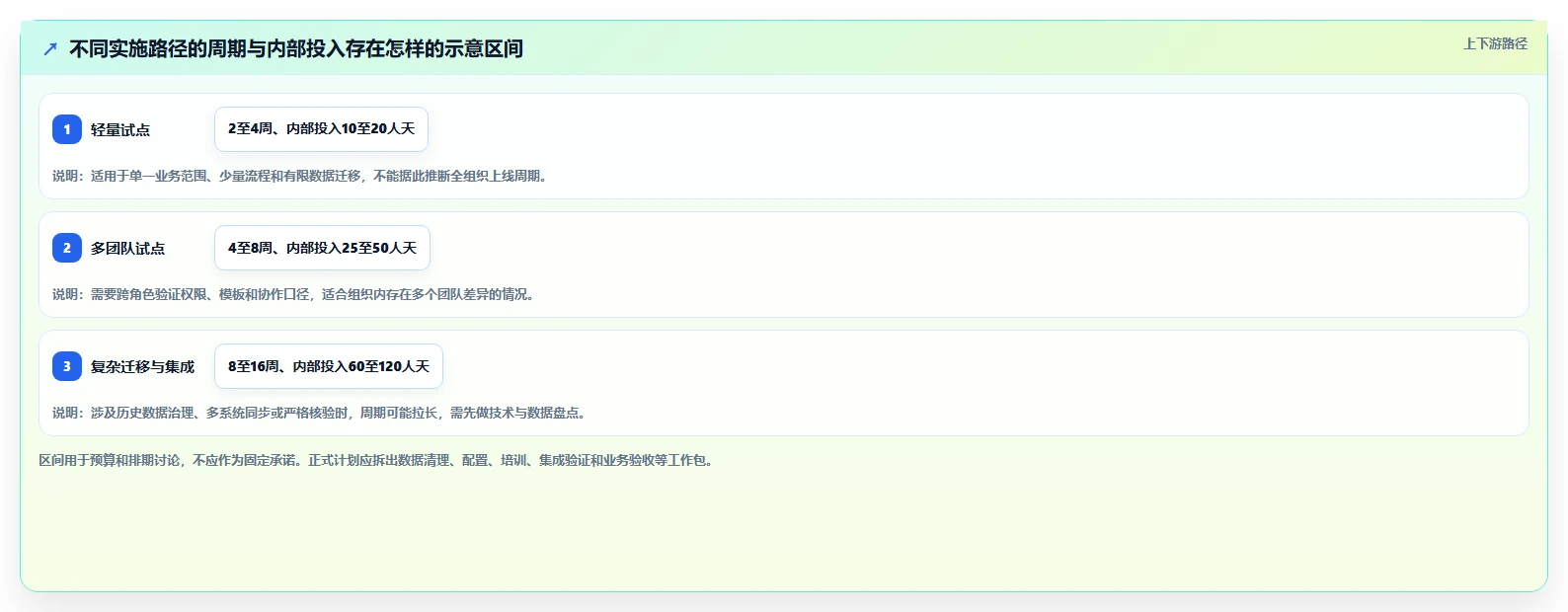Click the number 1 step badge
The width and height of the screenshot is (1568, 612).
67,129
